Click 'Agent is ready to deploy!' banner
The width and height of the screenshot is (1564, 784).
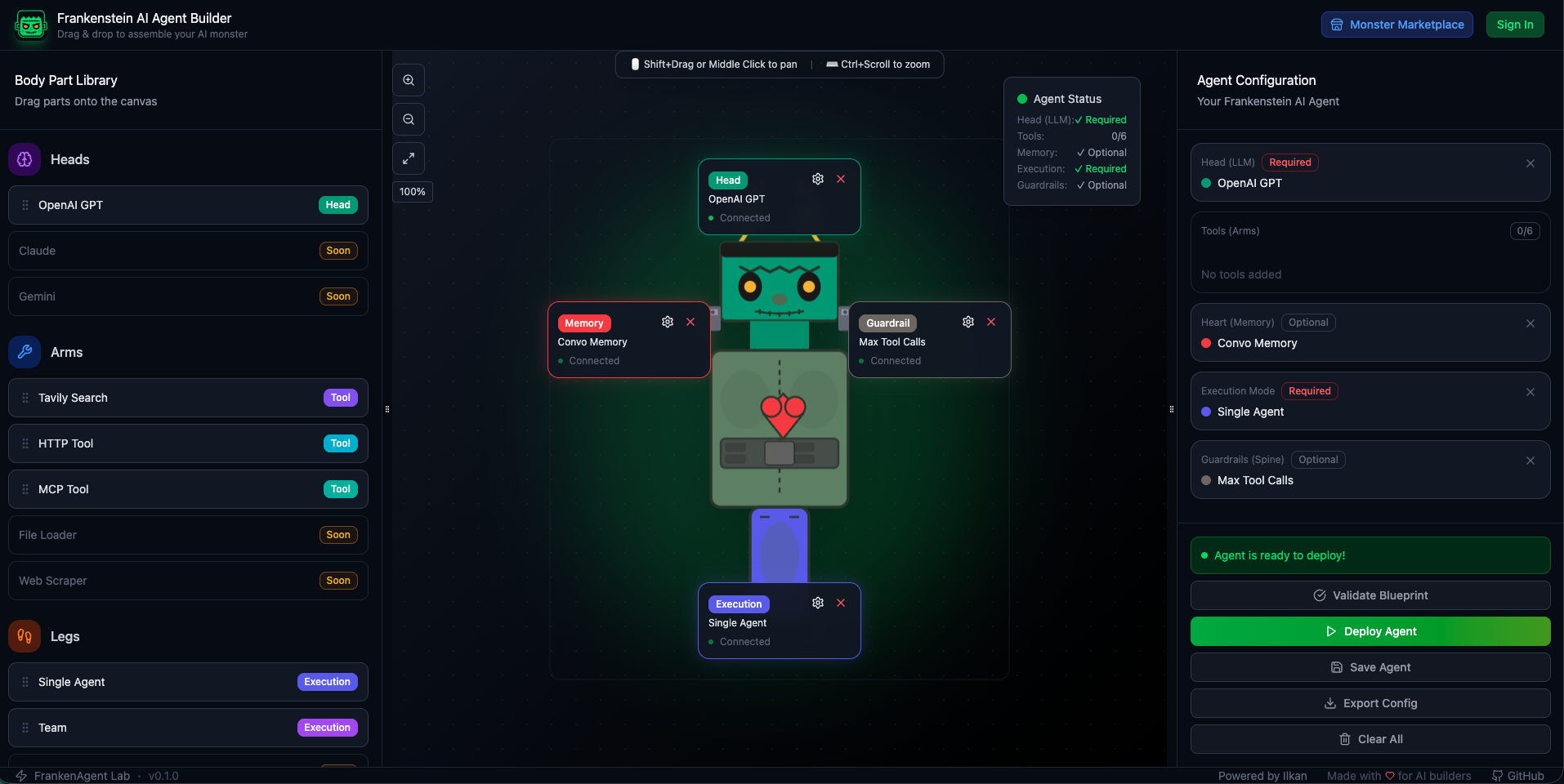[1370, 555]
